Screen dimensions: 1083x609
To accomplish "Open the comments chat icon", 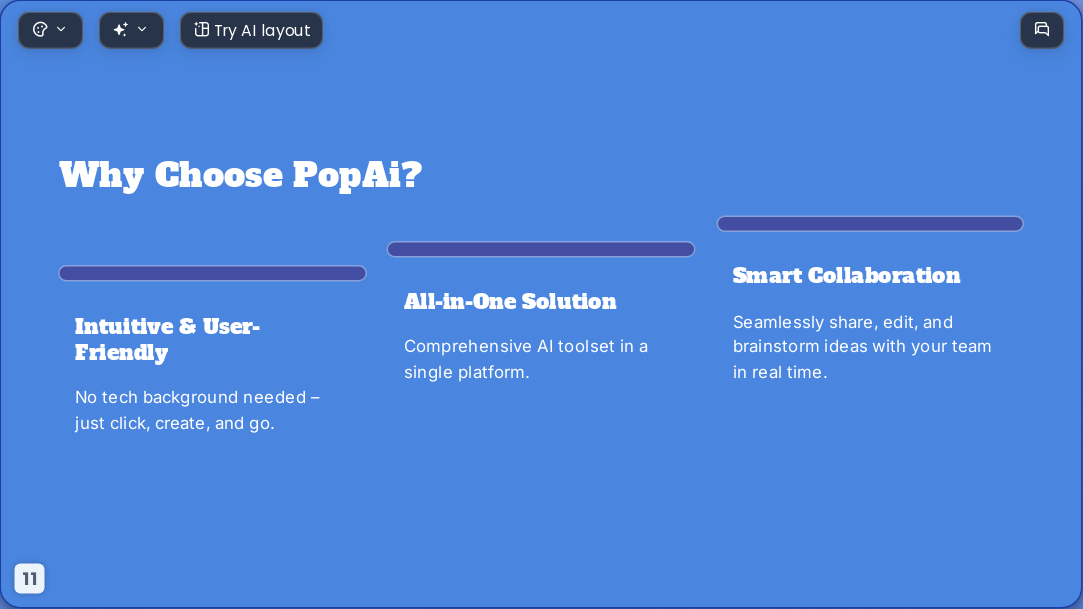I will [1042, 30].
